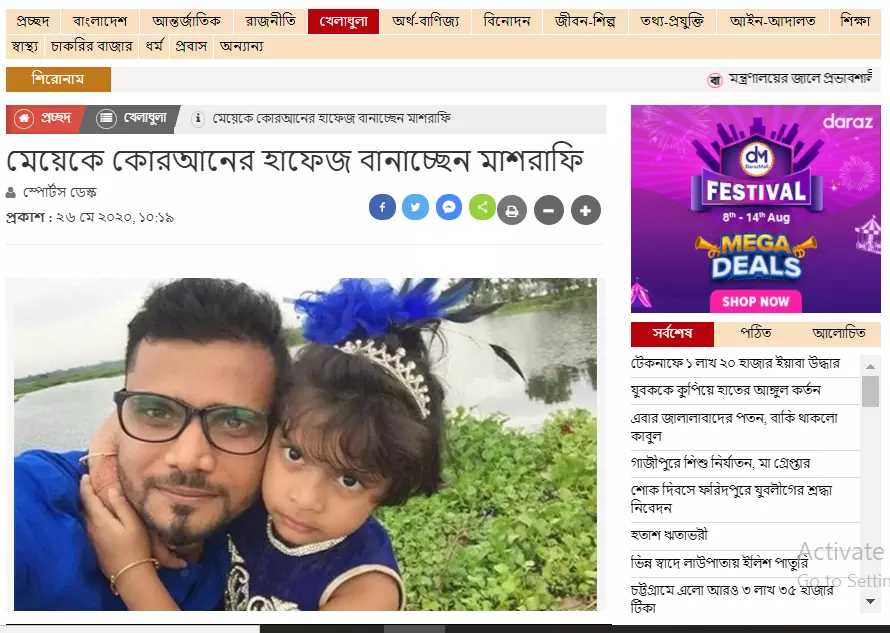Click the news list scroll-up arrow

click(x=870, y=367)
